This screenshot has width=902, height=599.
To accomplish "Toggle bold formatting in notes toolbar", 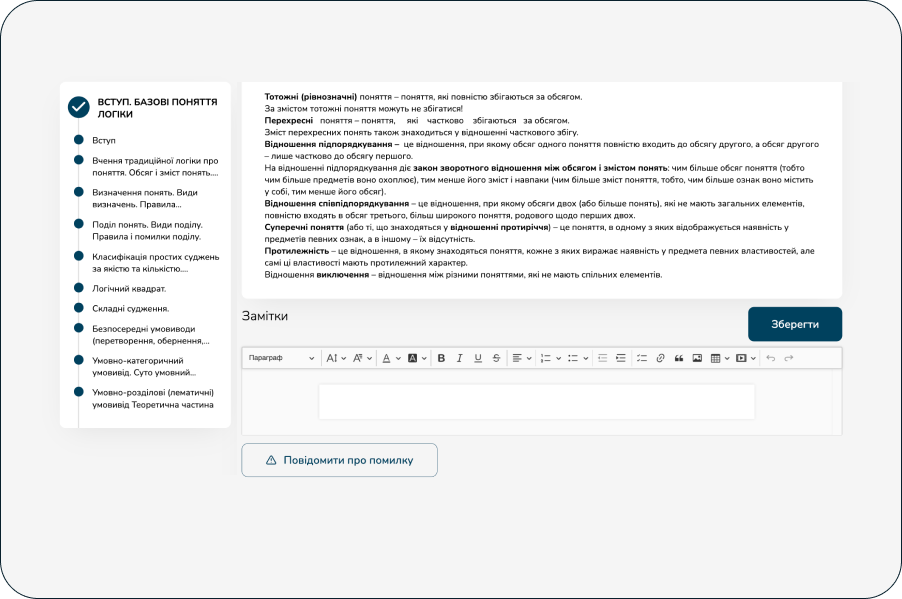I will point(440,358).
